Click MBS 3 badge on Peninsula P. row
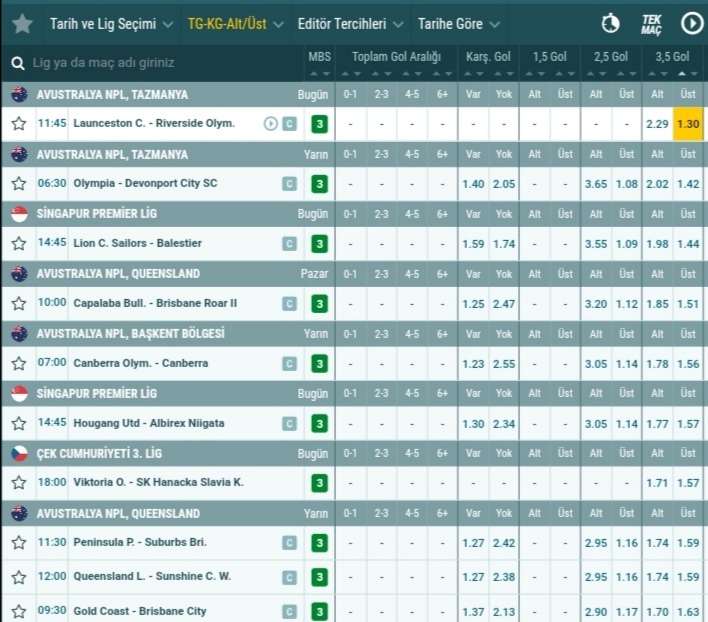 point(320,543)
